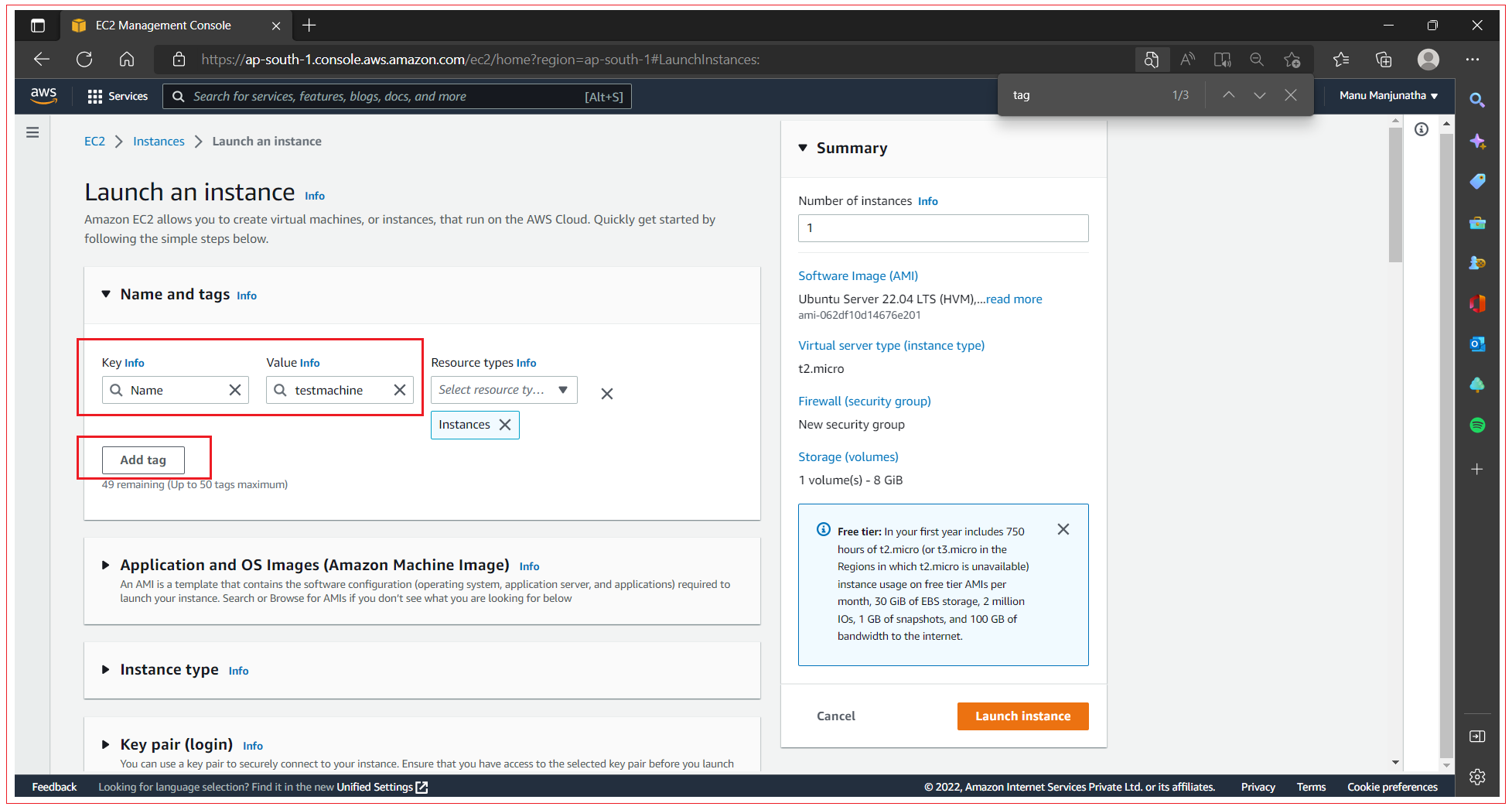Open Software Image (AMI) summary link
This screenshot has height=810, width=1512.
[858, 276]
